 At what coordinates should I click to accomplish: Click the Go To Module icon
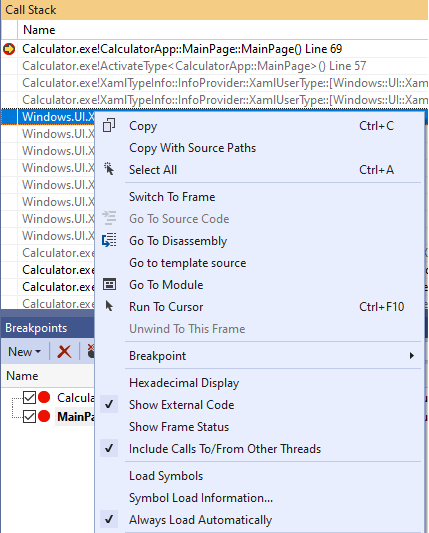click(x=109, y=284)
